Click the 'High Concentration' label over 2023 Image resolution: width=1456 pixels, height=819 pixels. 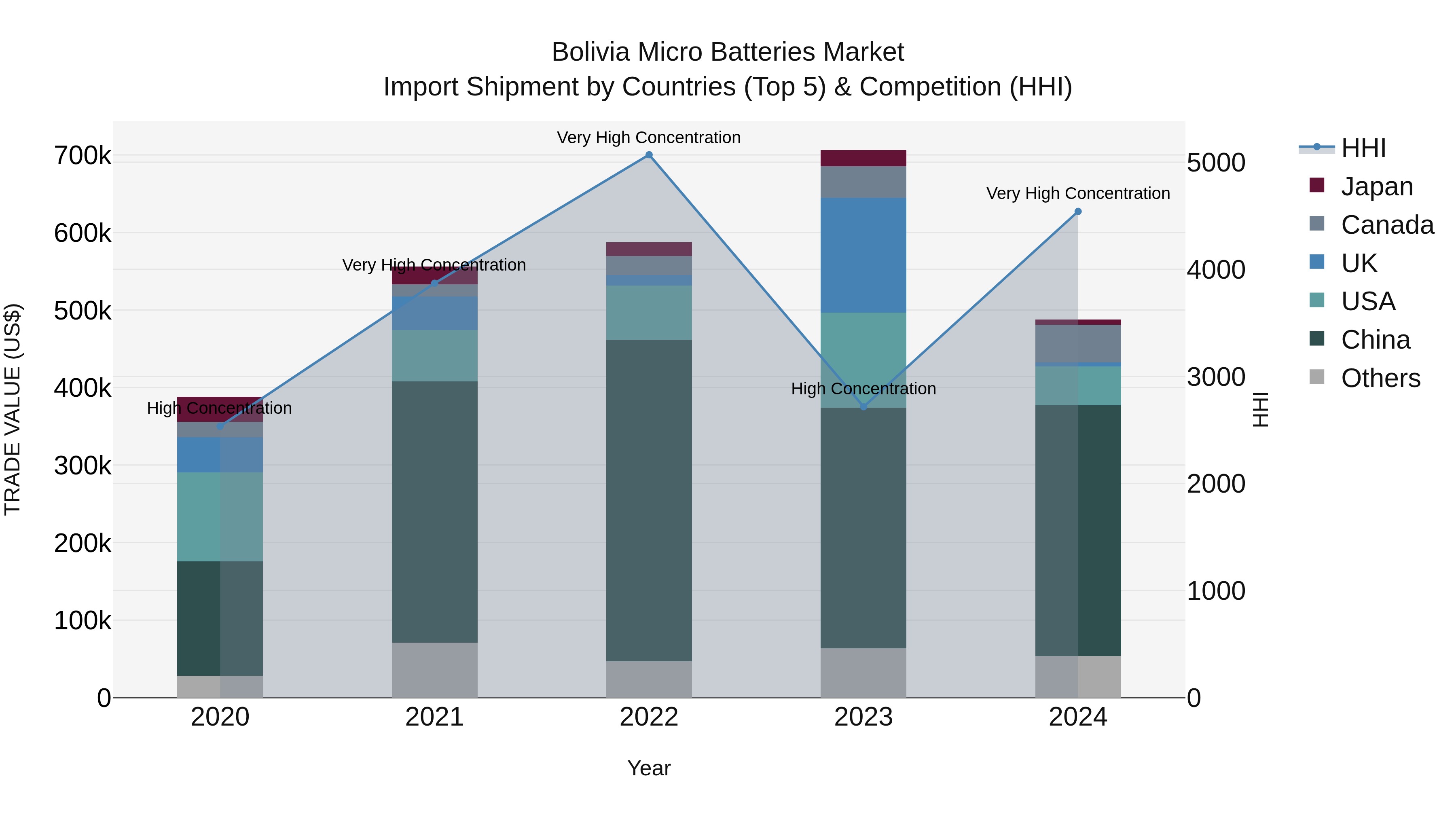tap(863, 389)
